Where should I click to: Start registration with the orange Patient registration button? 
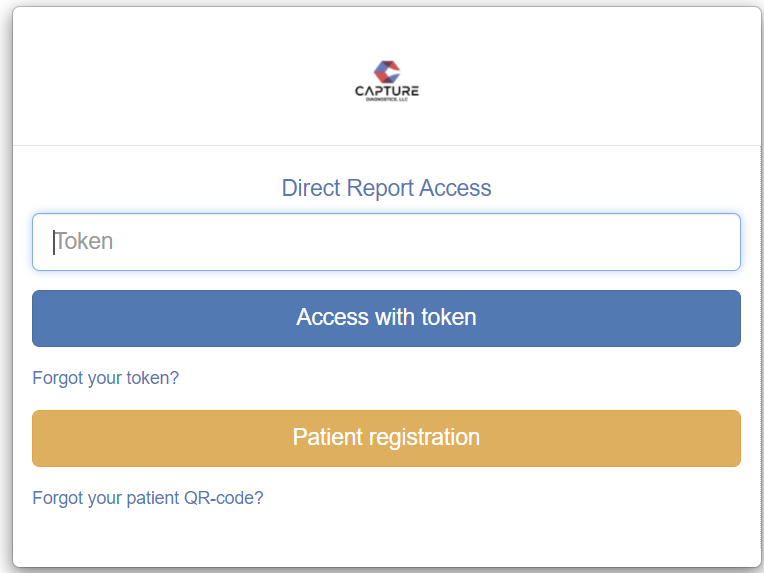tap(386, 438)
